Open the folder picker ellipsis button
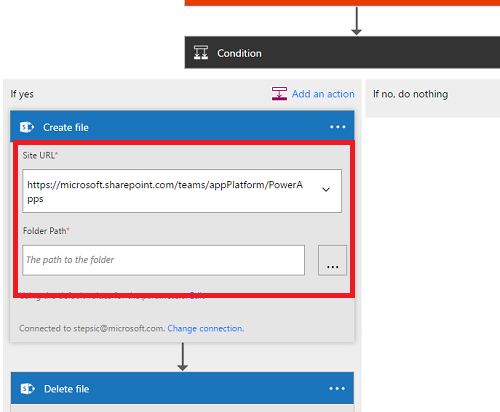Viewport: 500px width, 412px height. pos(332,260)
